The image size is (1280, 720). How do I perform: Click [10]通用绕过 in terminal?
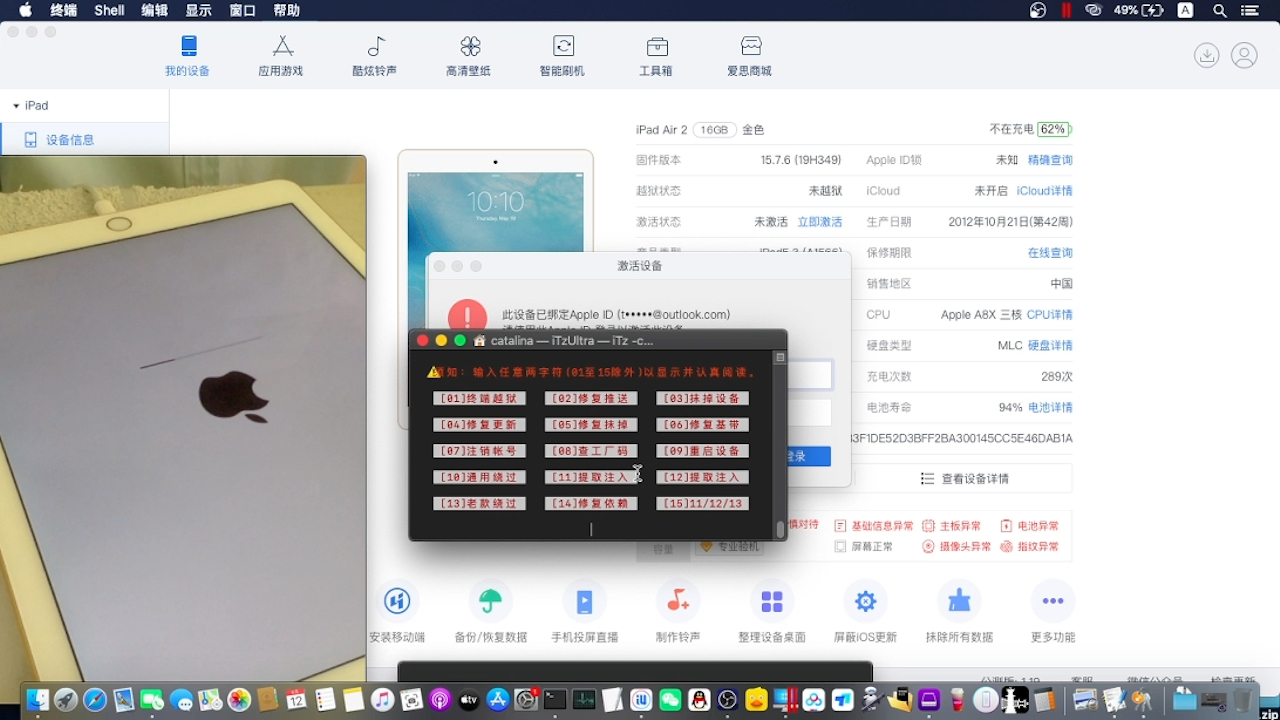[x=480, y=477]
